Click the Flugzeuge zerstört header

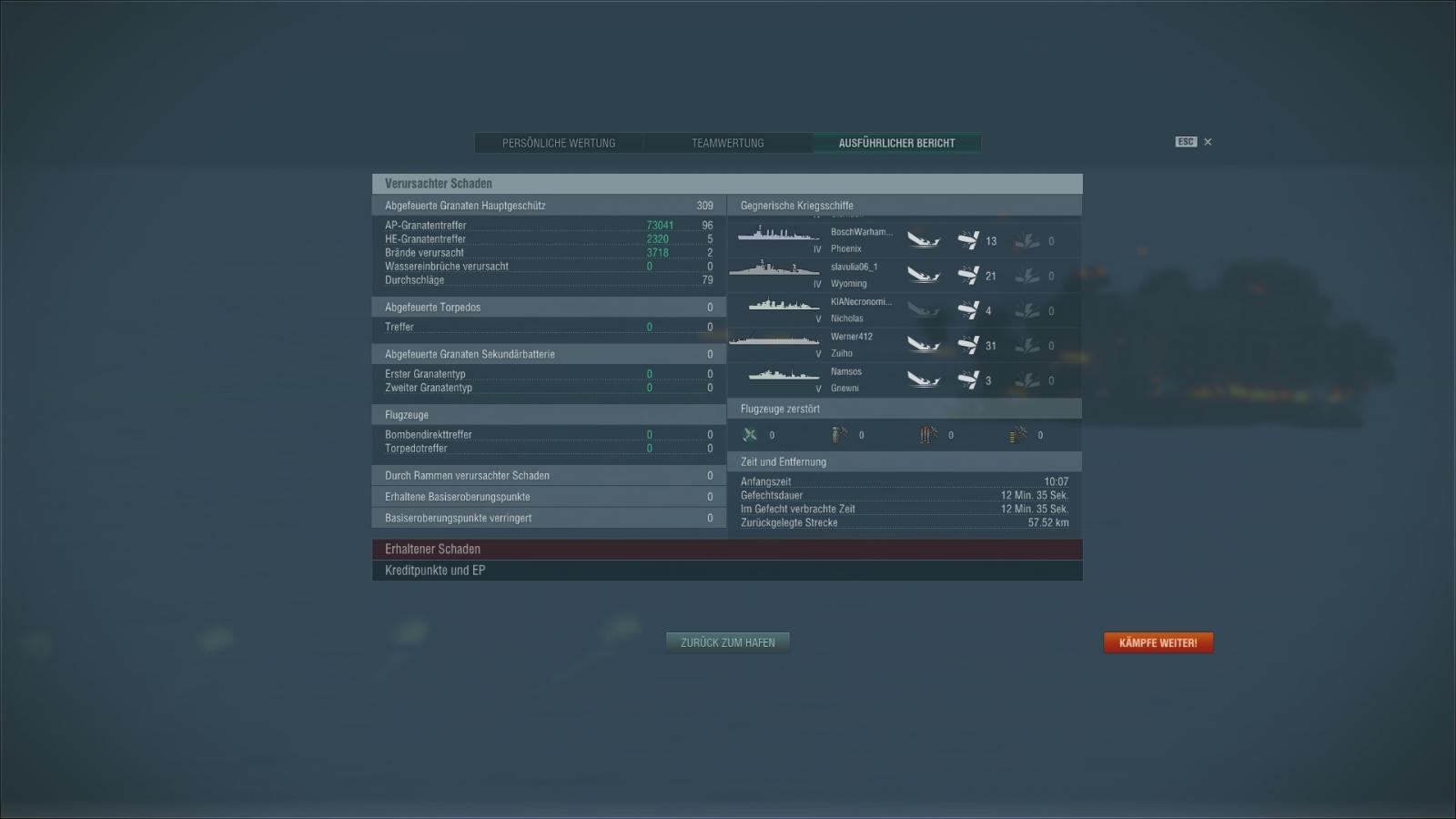click(x=905, y=409)
